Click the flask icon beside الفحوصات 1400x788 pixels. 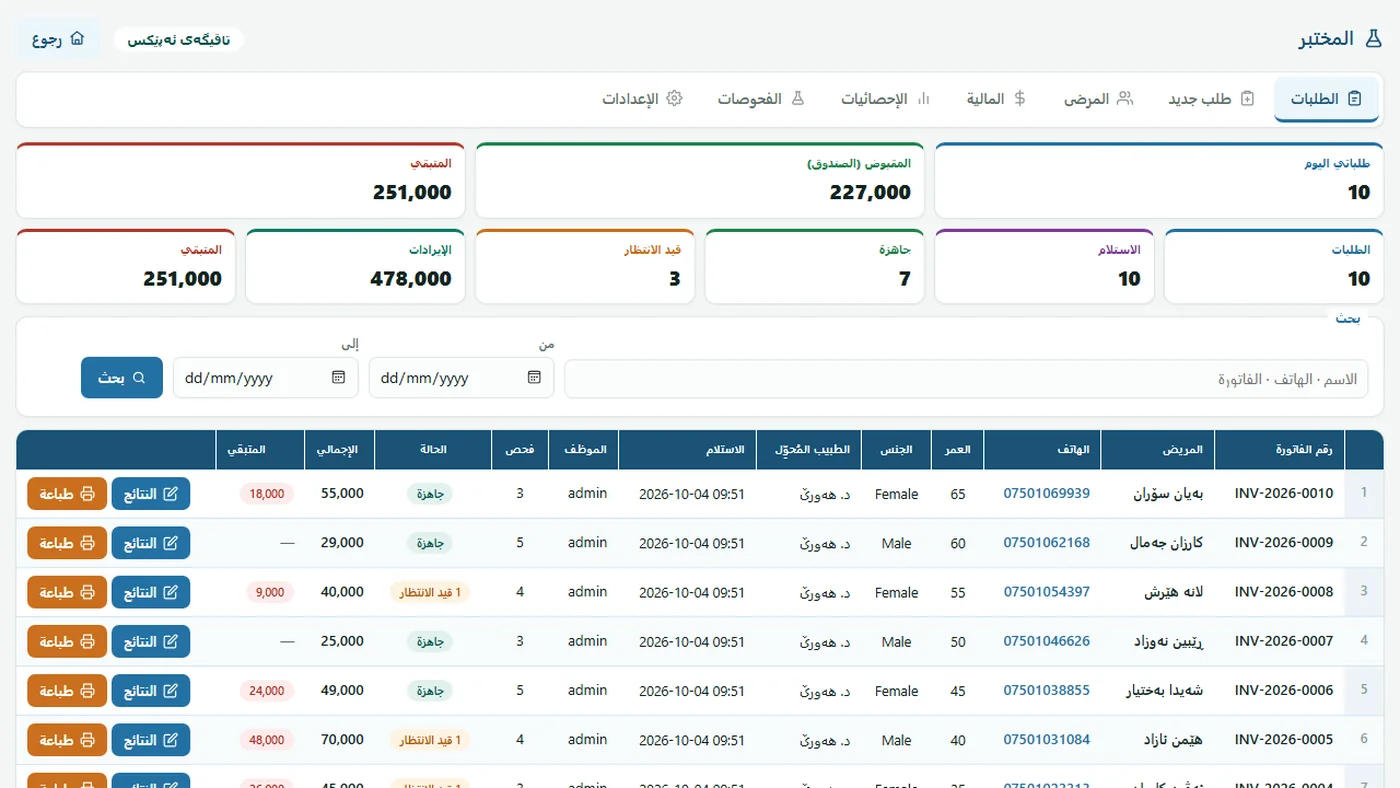(798, 99)
